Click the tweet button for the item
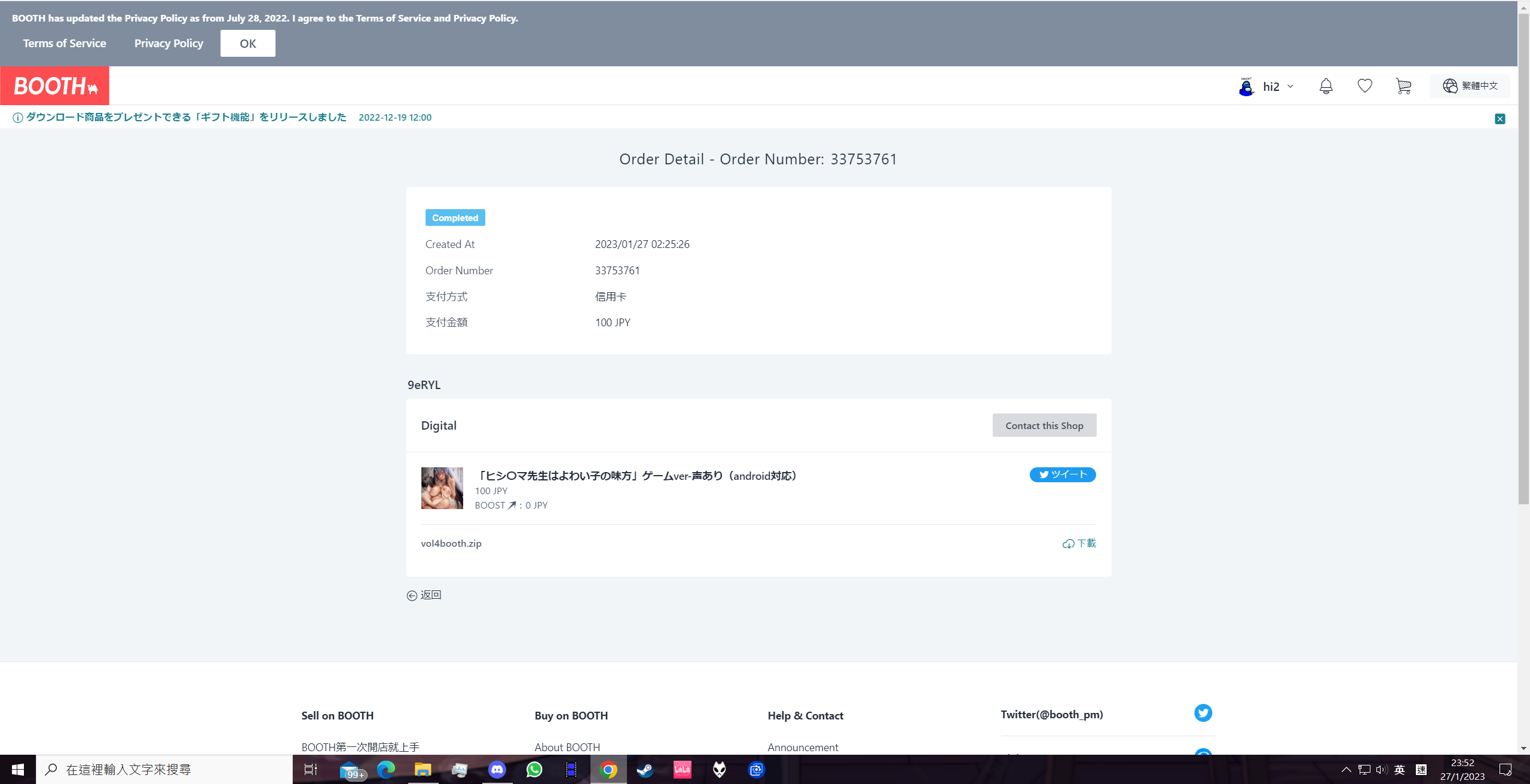1530x784 pixels. (1062, 474)
